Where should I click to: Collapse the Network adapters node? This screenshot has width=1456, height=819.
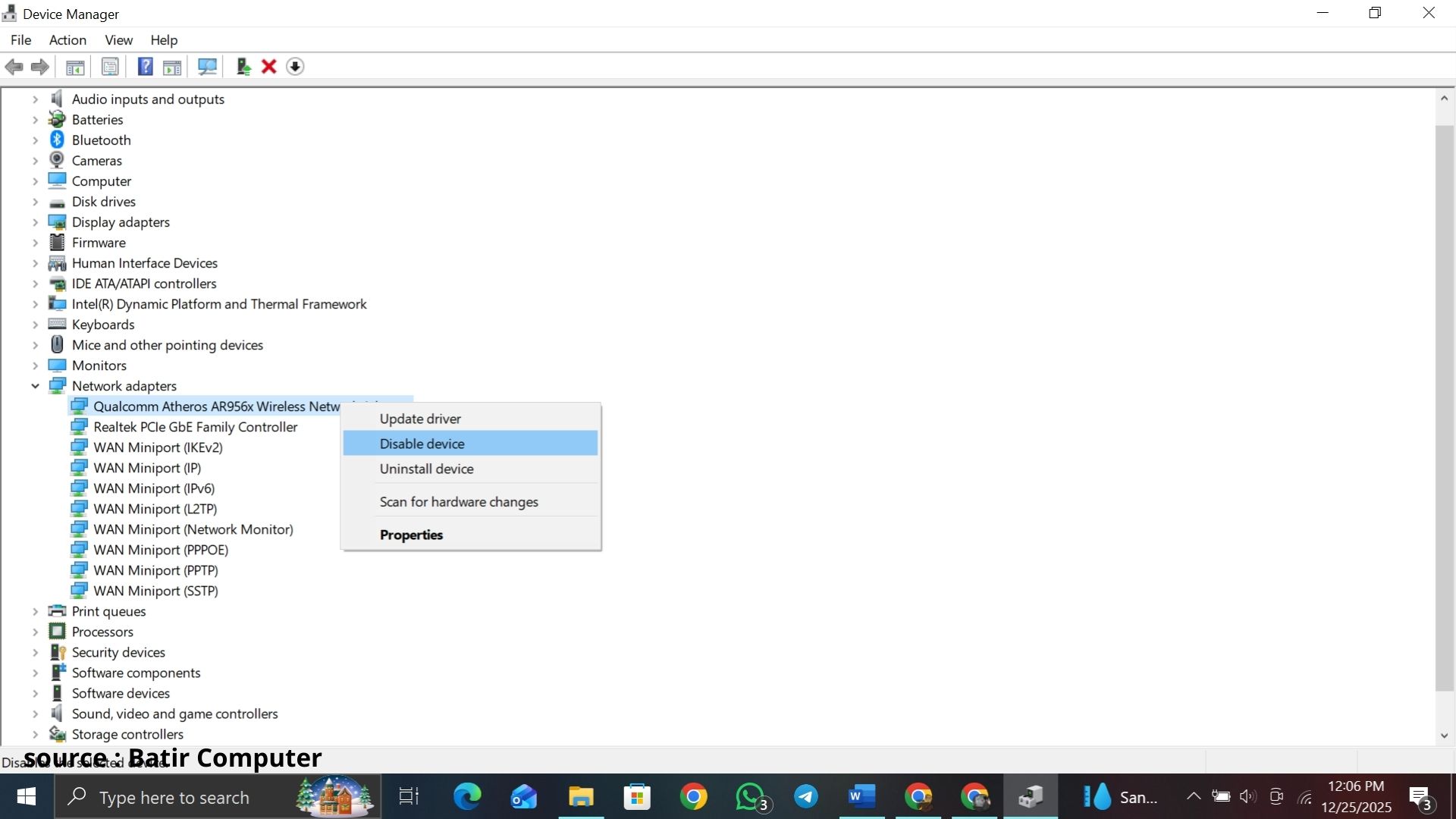click(35, 386)
